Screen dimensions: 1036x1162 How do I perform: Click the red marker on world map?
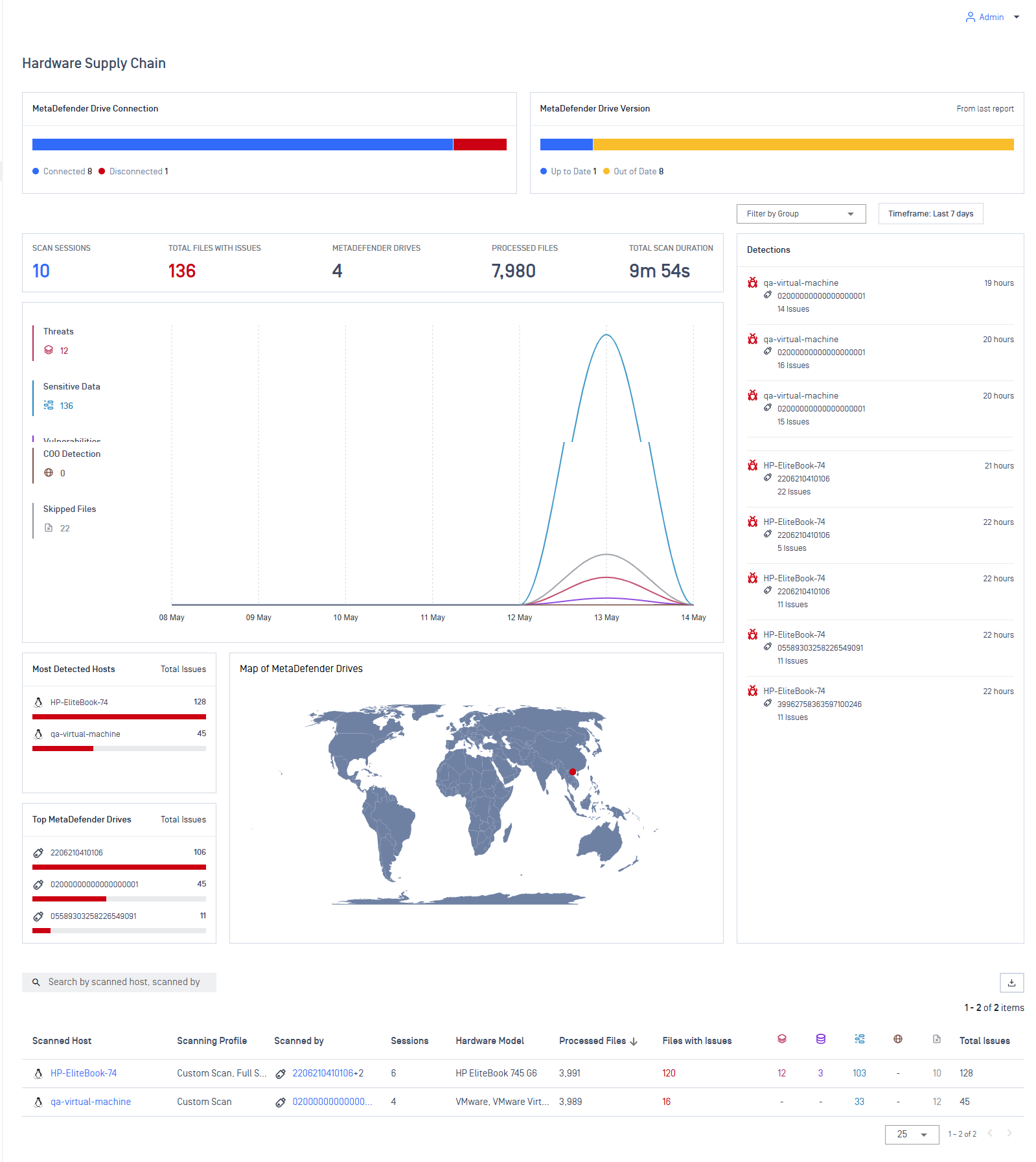573,772
